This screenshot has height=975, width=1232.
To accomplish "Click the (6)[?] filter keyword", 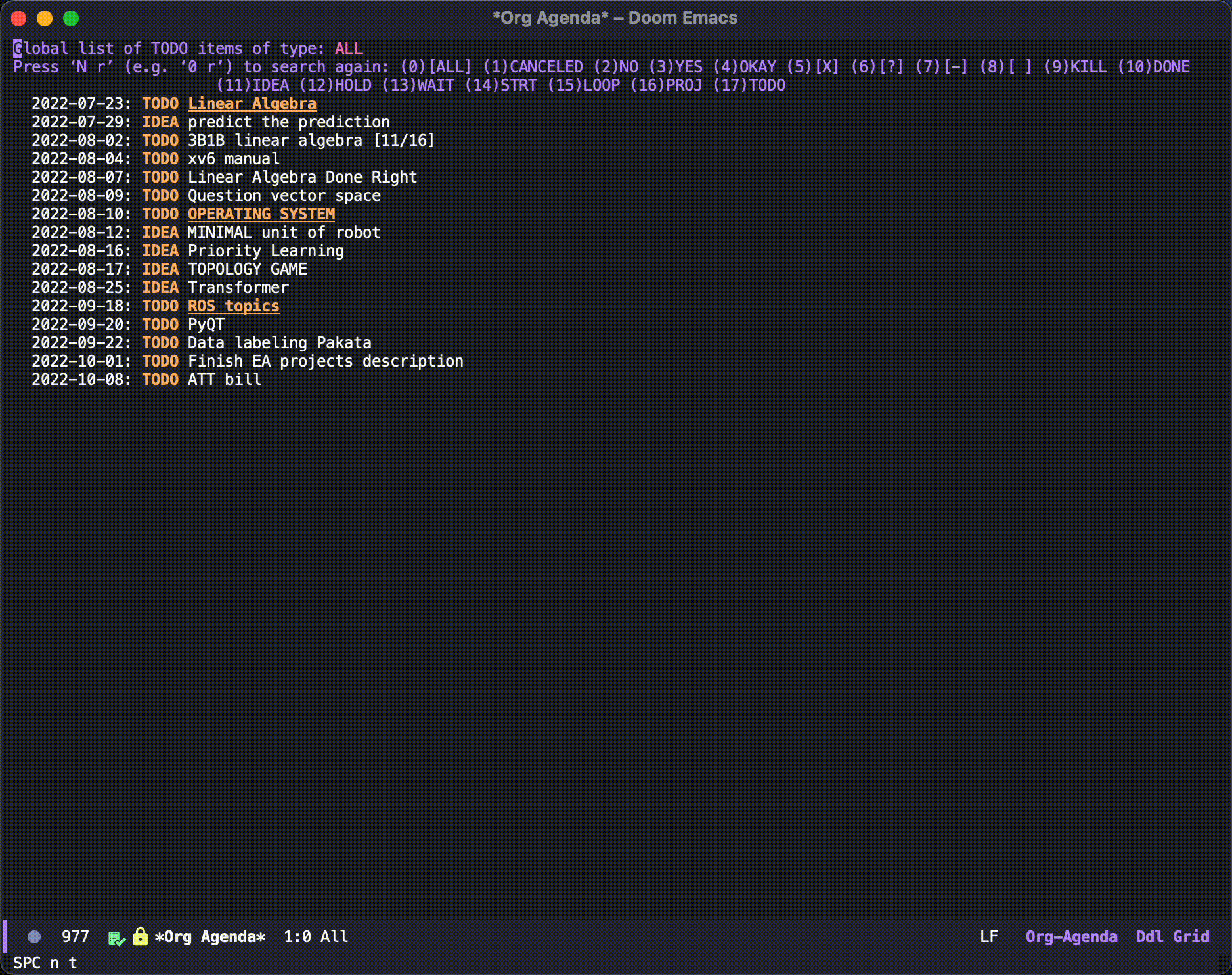I will pos(877,67).
